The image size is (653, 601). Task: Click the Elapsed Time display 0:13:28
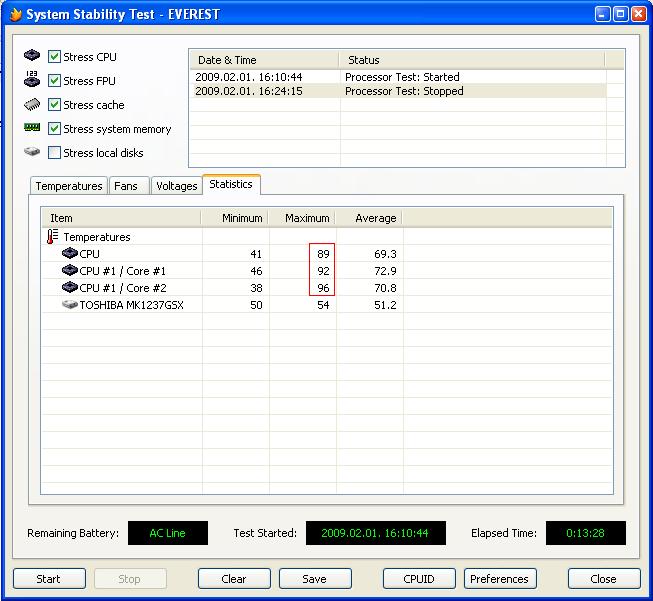click(586, 533)
